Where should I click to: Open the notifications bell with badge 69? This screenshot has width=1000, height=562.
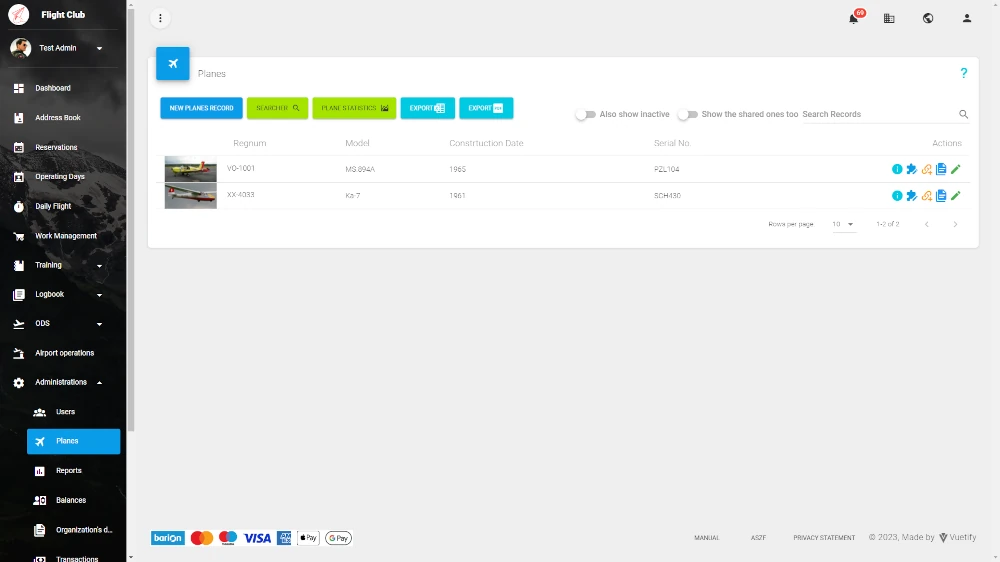pos(853,18)
